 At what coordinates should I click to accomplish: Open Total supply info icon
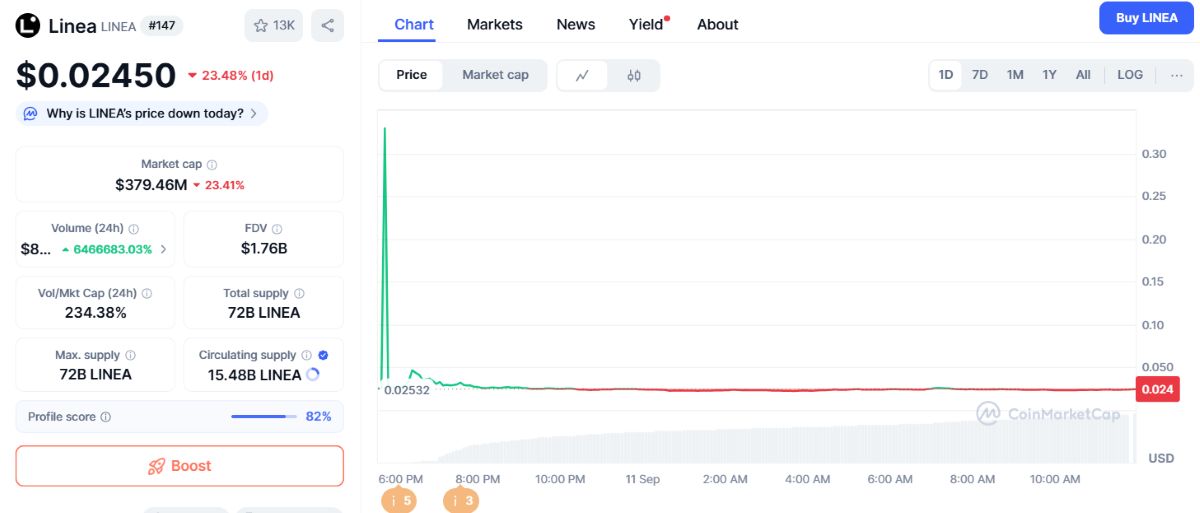[x=299, y=294]
